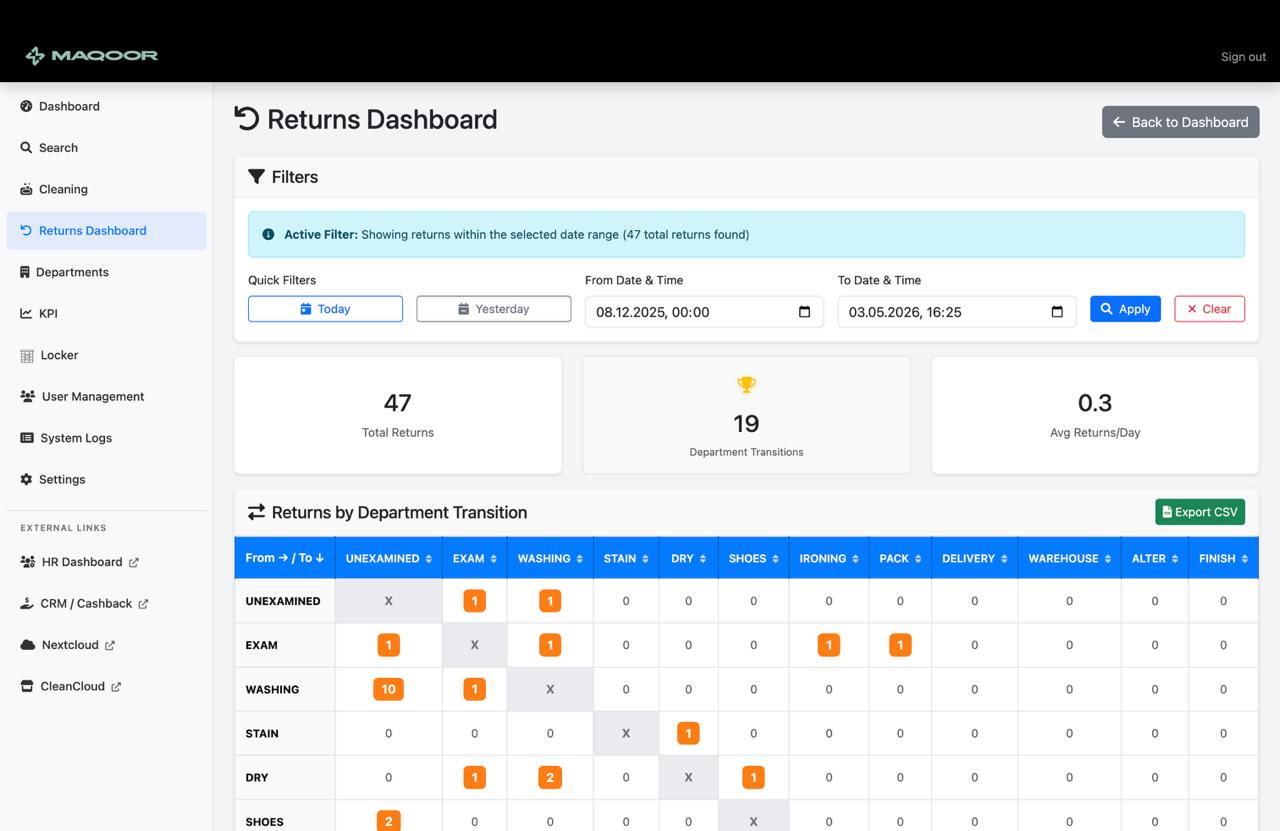The height and width of the screenshot is (831, 1280).
Task: Click the Settings gear icon in sidebar
Action: point(26,479)
